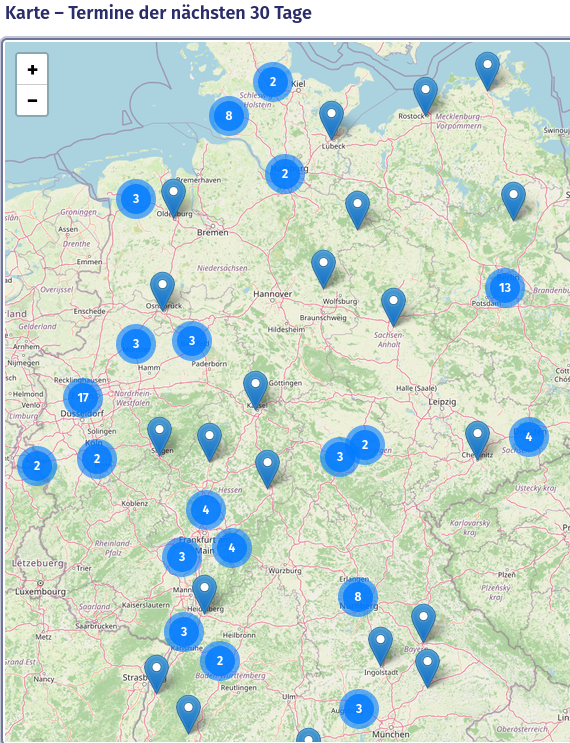Screen dimensions: 570x743
Task: Zoom out using the minus button
Action: pyautogui.click(x=32, y=100)
